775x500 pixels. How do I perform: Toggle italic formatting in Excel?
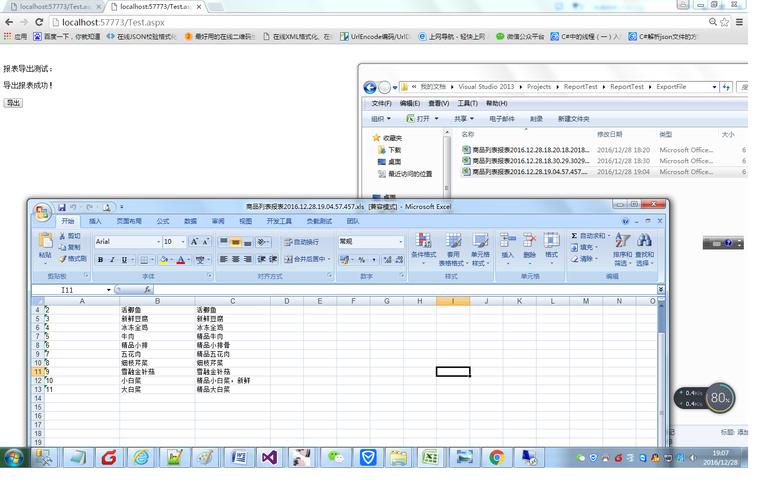coord(112,259)
